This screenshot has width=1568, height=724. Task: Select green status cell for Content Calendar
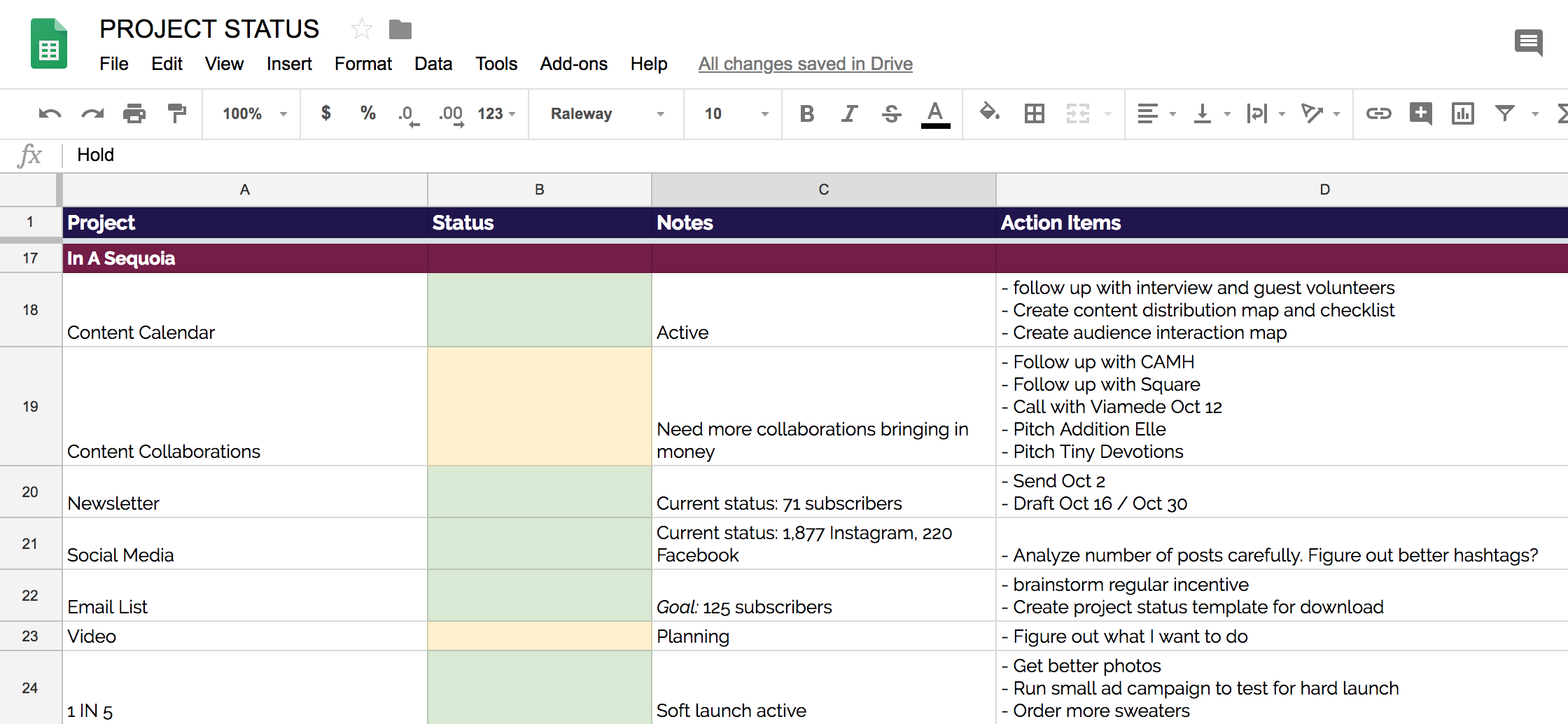coord(540,310)
